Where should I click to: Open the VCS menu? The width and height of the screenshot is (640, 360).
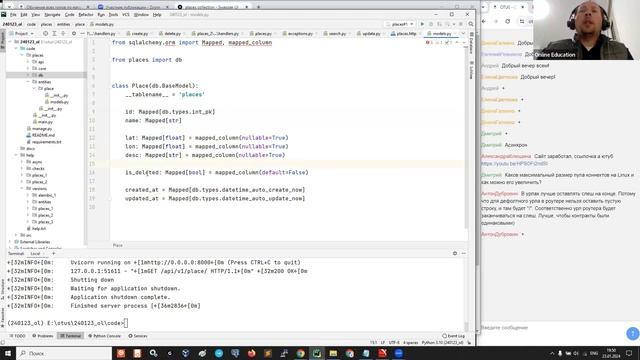(x=126, y=15)
